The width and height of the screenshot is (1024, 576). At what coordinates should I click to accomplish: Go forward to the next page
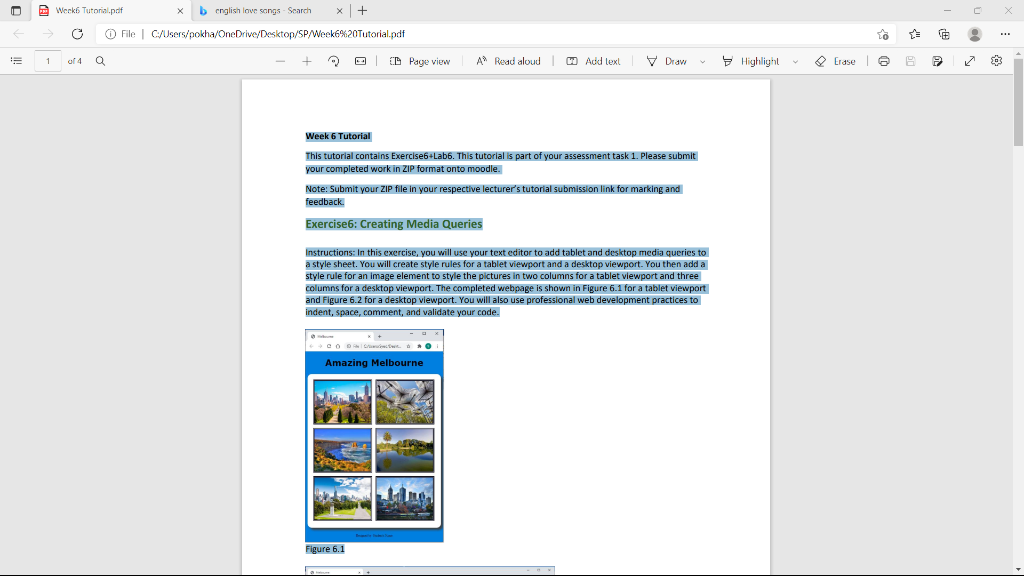tap(48, 34)
